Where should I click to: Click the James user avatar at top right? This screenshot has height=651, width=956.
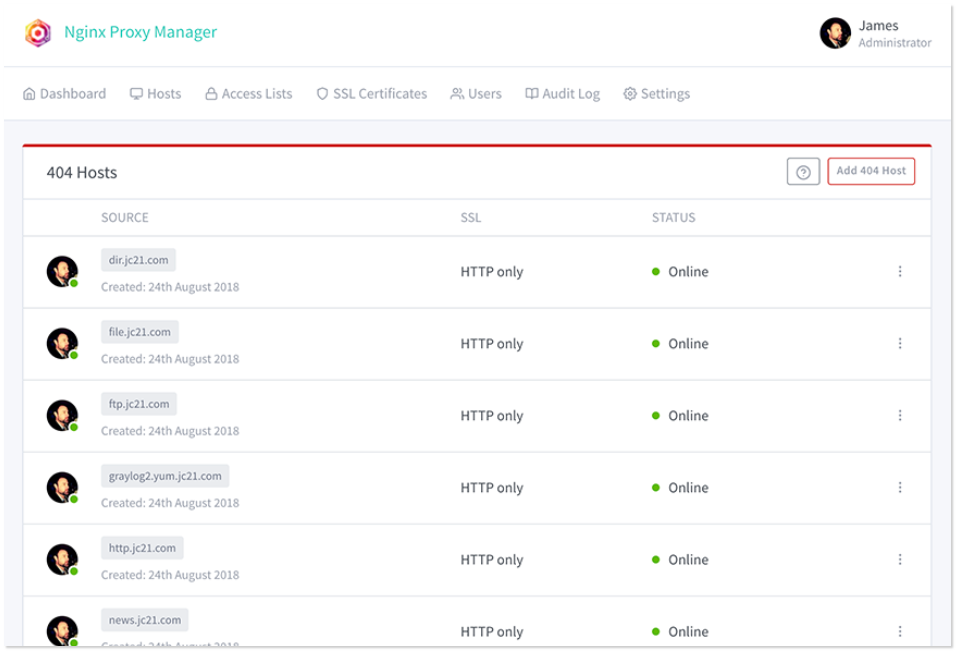tap(835, 33)
